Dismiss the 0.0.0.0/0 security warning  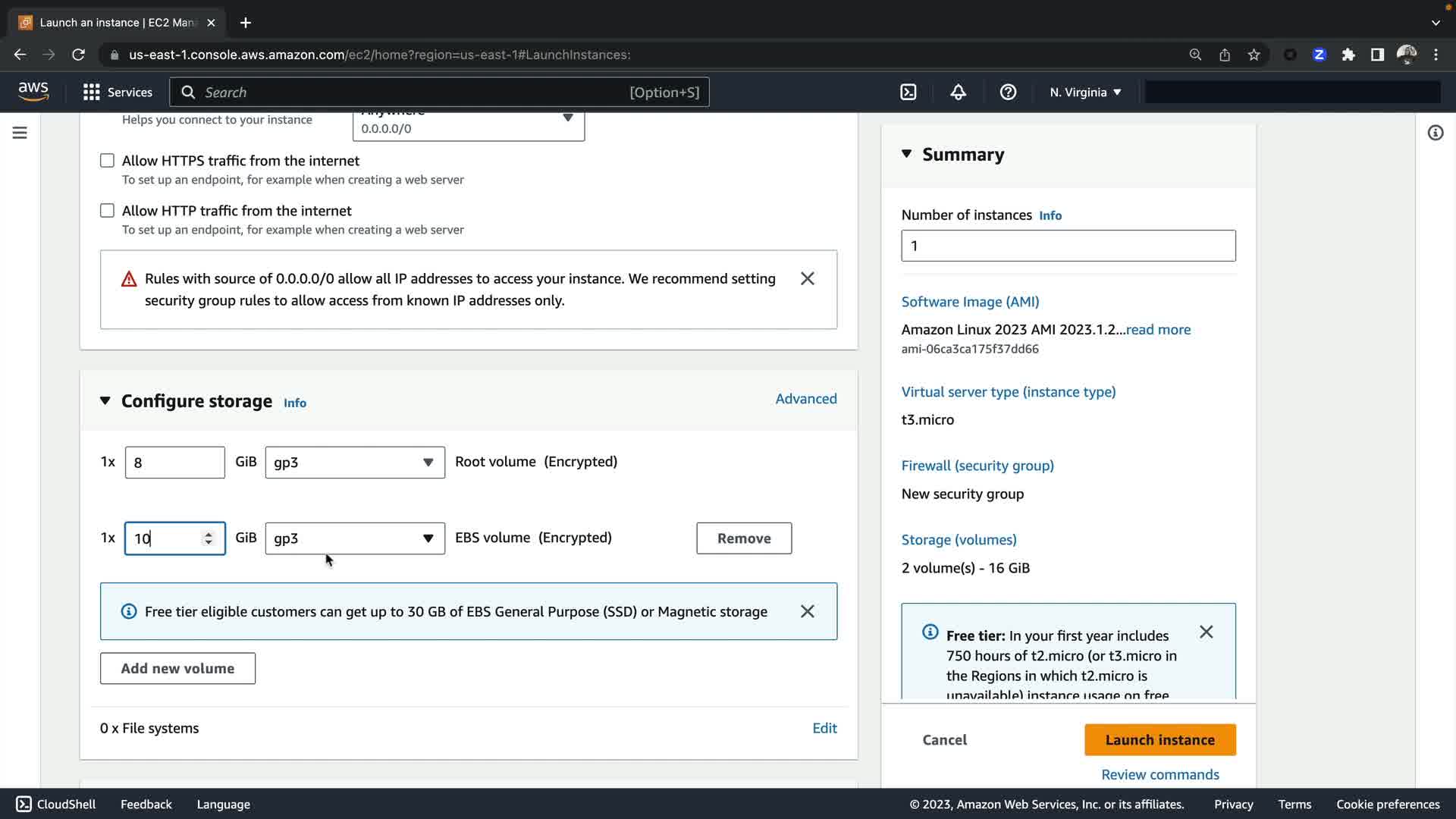[x=807, y=279]
